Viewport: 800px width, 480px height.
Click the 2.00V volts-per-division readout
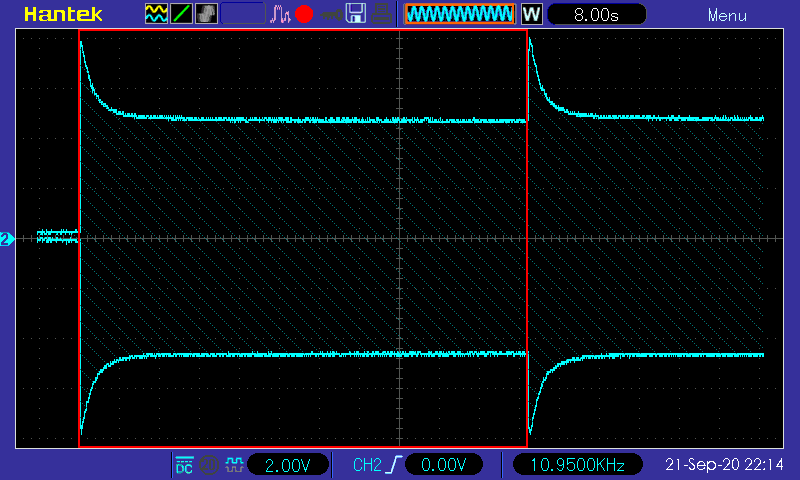coord(288,465)
